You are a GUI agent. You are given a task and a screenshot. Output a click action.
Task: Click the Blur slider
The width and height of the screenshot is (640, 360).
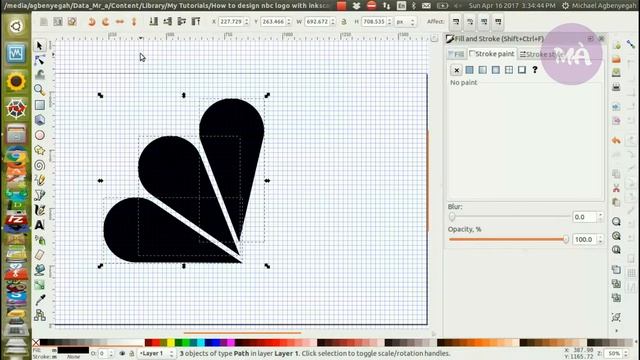(510, 217)
